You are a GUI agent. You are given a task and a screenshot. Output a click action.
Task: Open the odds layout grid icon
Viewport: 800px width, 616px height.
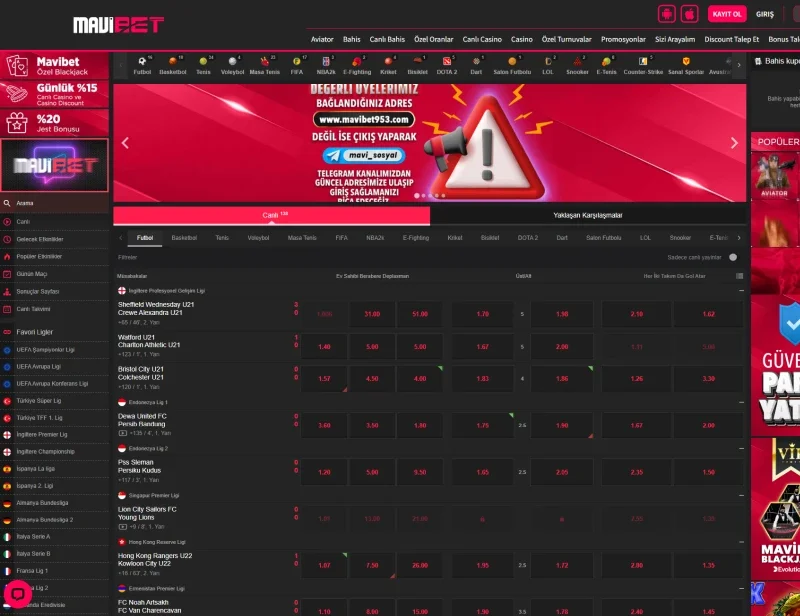[739, 276]
